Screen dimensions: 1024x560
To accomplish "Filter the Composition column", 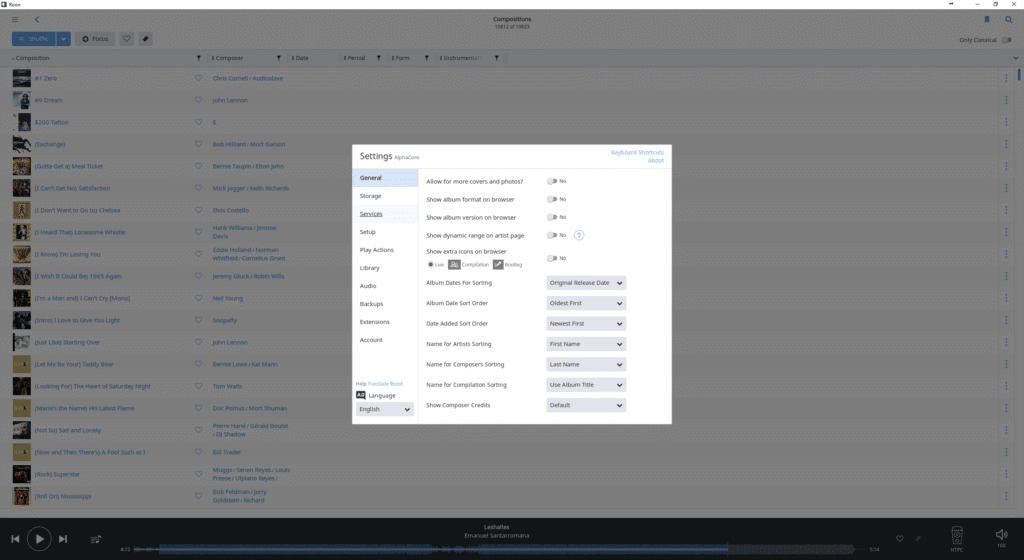I will (x=199, y=58).
